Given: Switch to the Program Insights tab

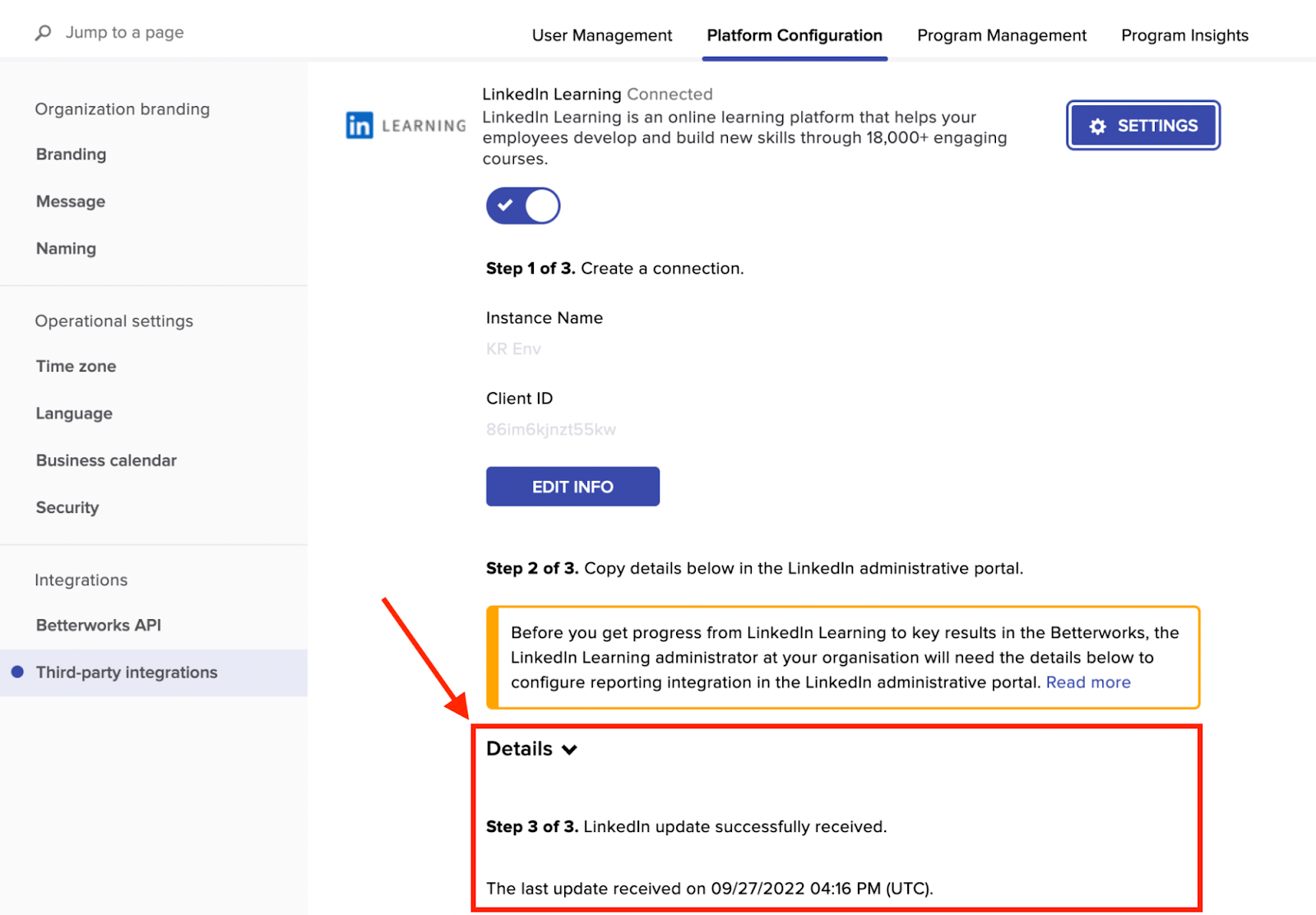Looking at the screenshot, I should [1184, 35].
